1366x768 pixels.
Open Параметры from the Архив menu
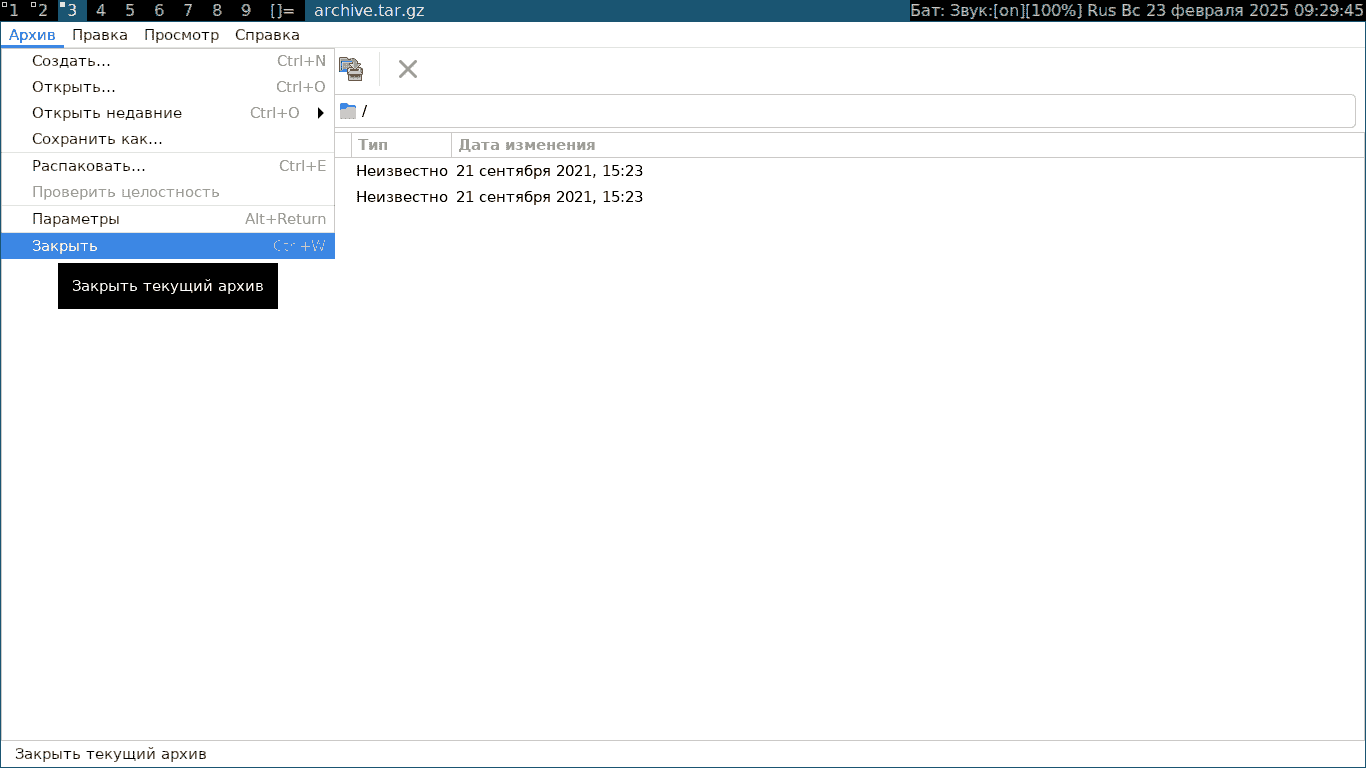click(76, 219)
